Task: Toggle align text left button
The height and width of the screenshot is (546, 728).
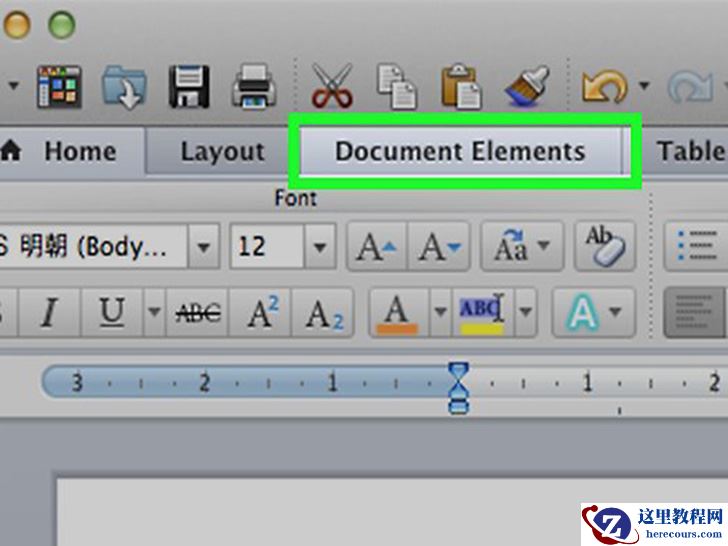Action: point(694,312)
